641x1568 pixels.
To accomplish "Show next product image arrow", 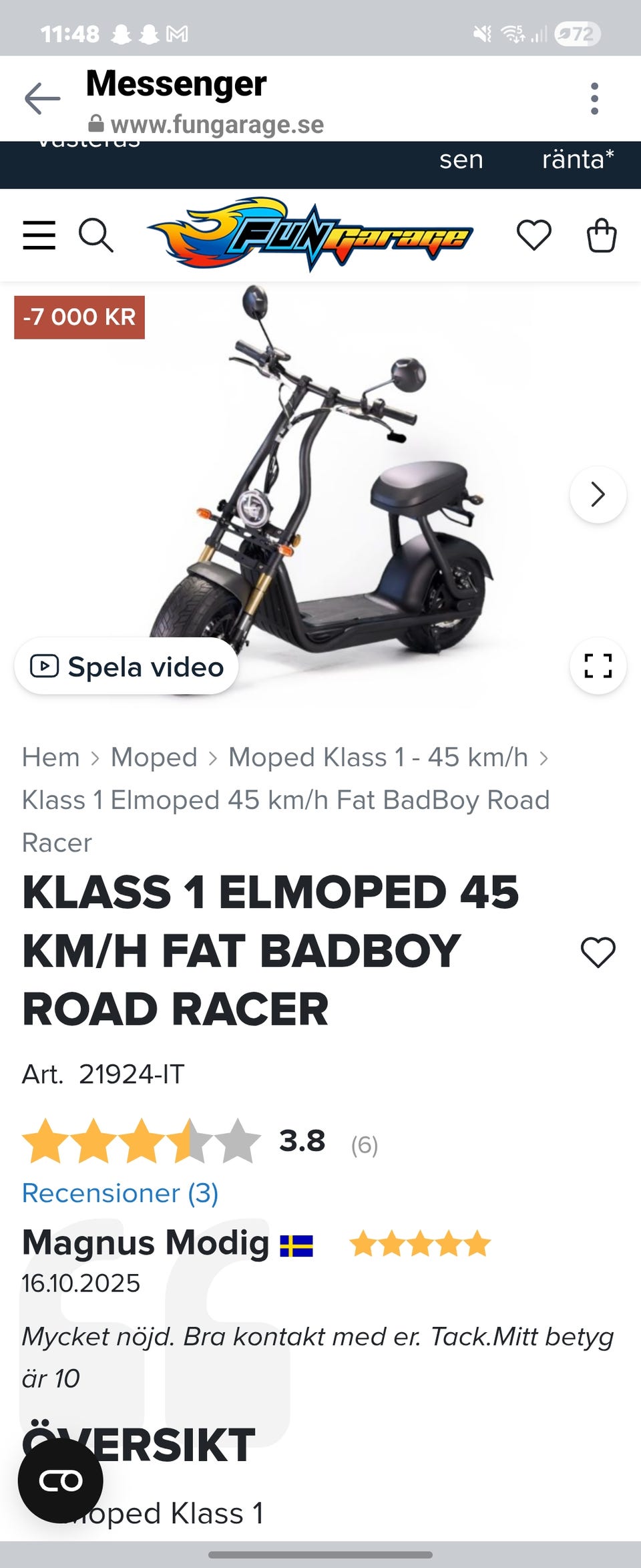I will pyautogui.click(x=598, y=494).
